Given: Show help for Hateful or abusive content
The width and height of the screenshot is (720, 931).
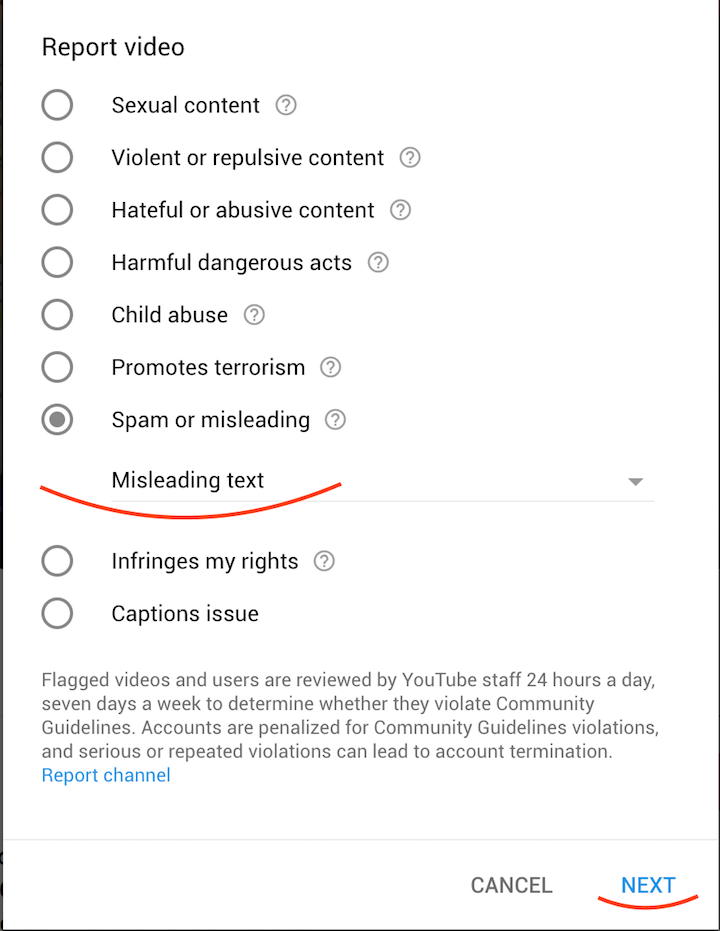Looking at the screenshot, I should point(400,210).
